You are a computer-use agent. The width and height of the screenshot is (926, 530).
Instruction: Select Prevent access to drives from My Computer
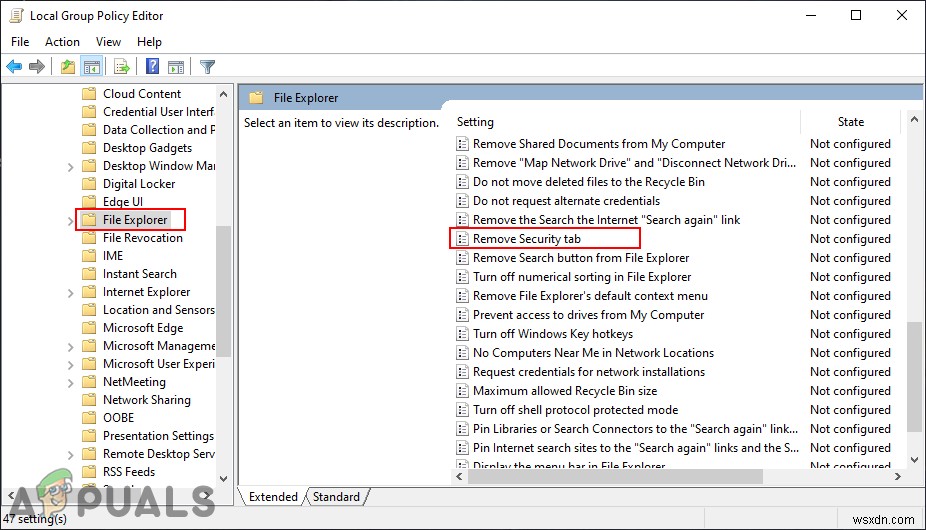pyautogui.click(x=588, y=315)
